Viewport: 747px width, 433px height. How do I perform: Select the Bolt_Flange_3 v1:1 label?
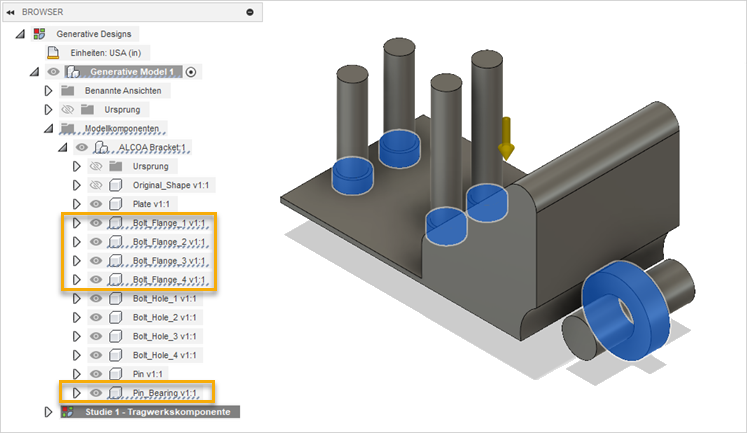coord(169,261)
